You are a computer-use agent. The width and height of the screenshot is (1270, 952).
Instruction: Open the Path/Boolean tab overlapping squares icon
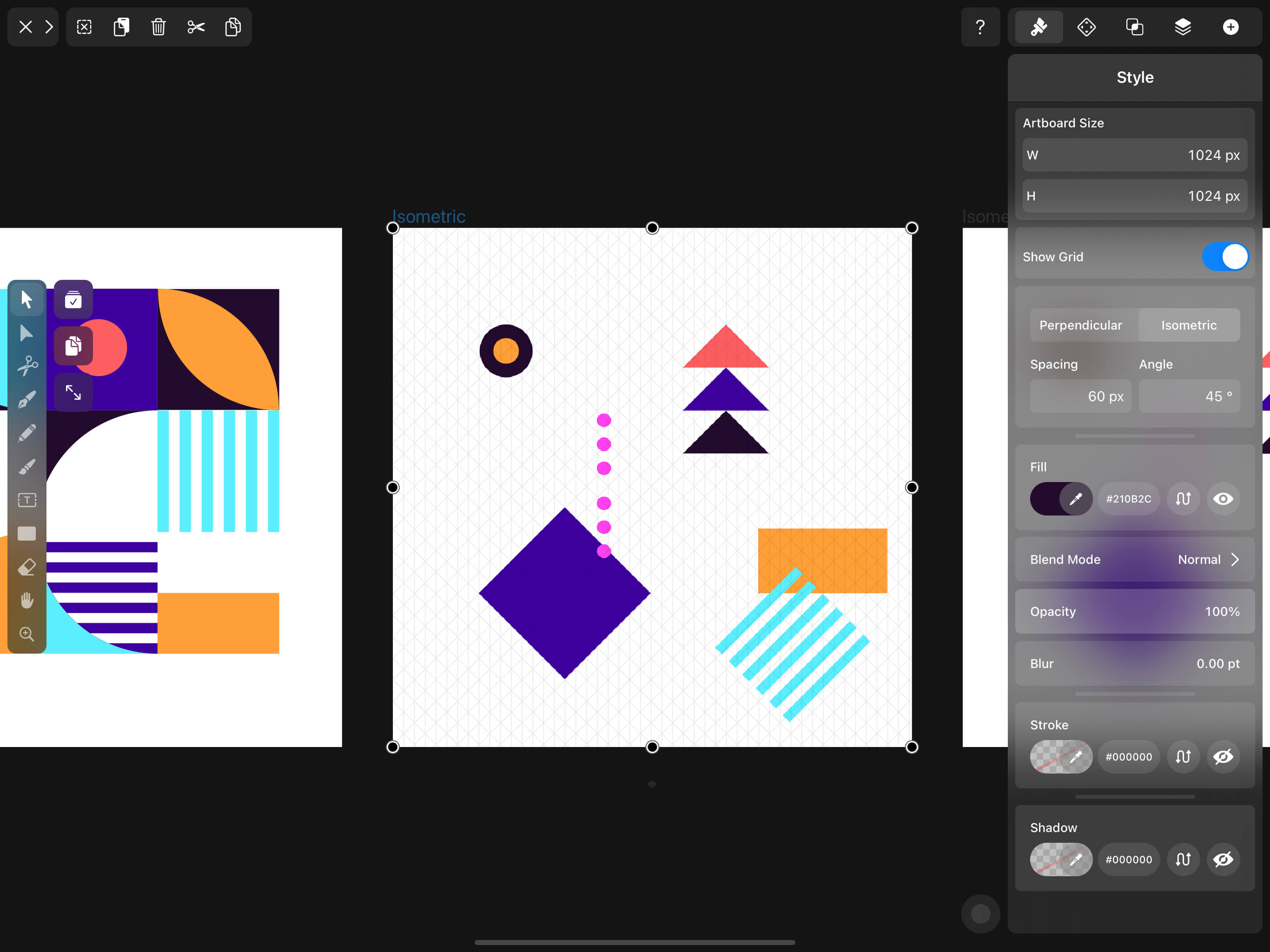[1135, 27]
